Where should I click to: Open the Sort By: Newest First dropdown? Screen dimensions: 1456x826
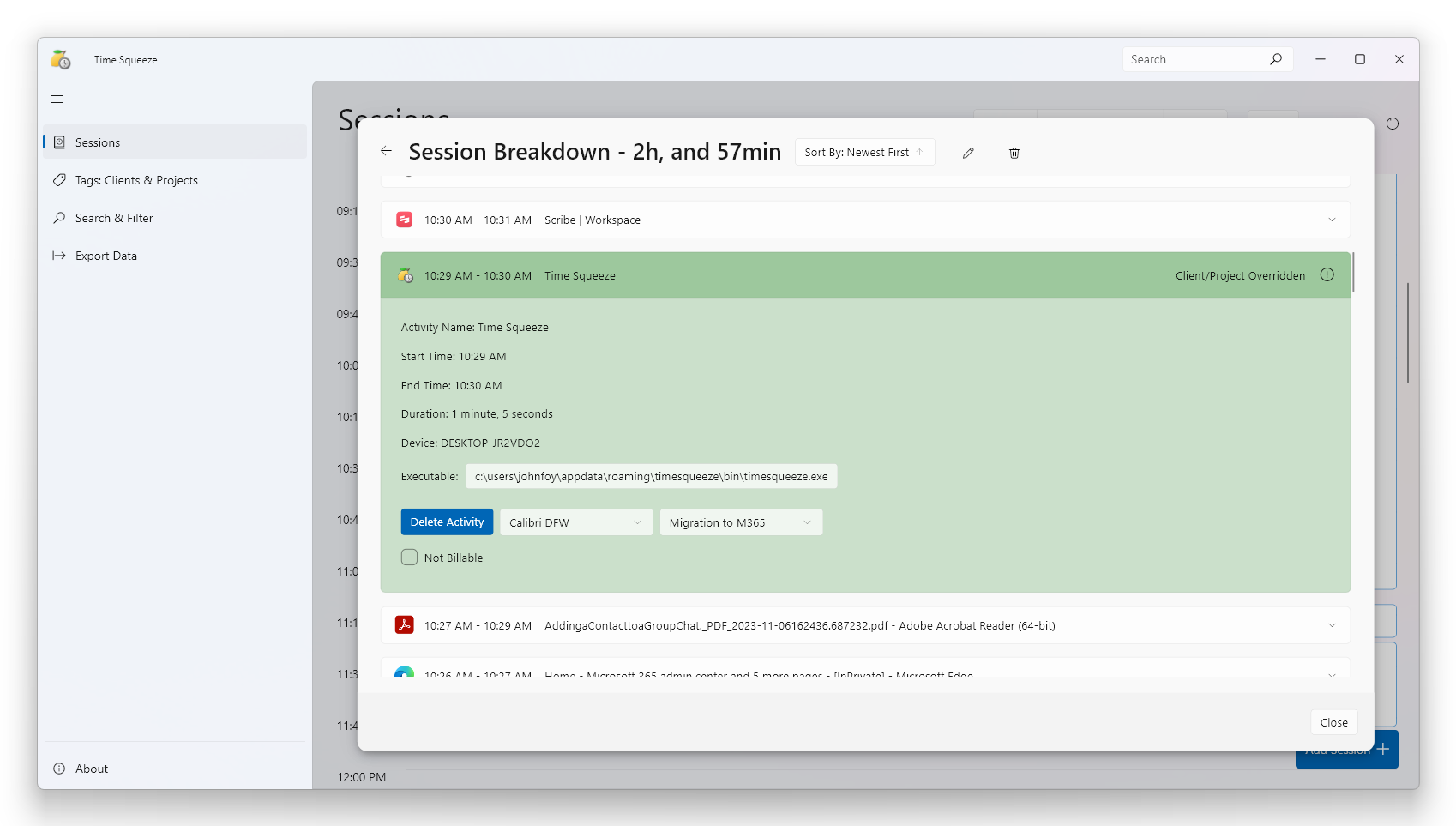coord(864,152)
